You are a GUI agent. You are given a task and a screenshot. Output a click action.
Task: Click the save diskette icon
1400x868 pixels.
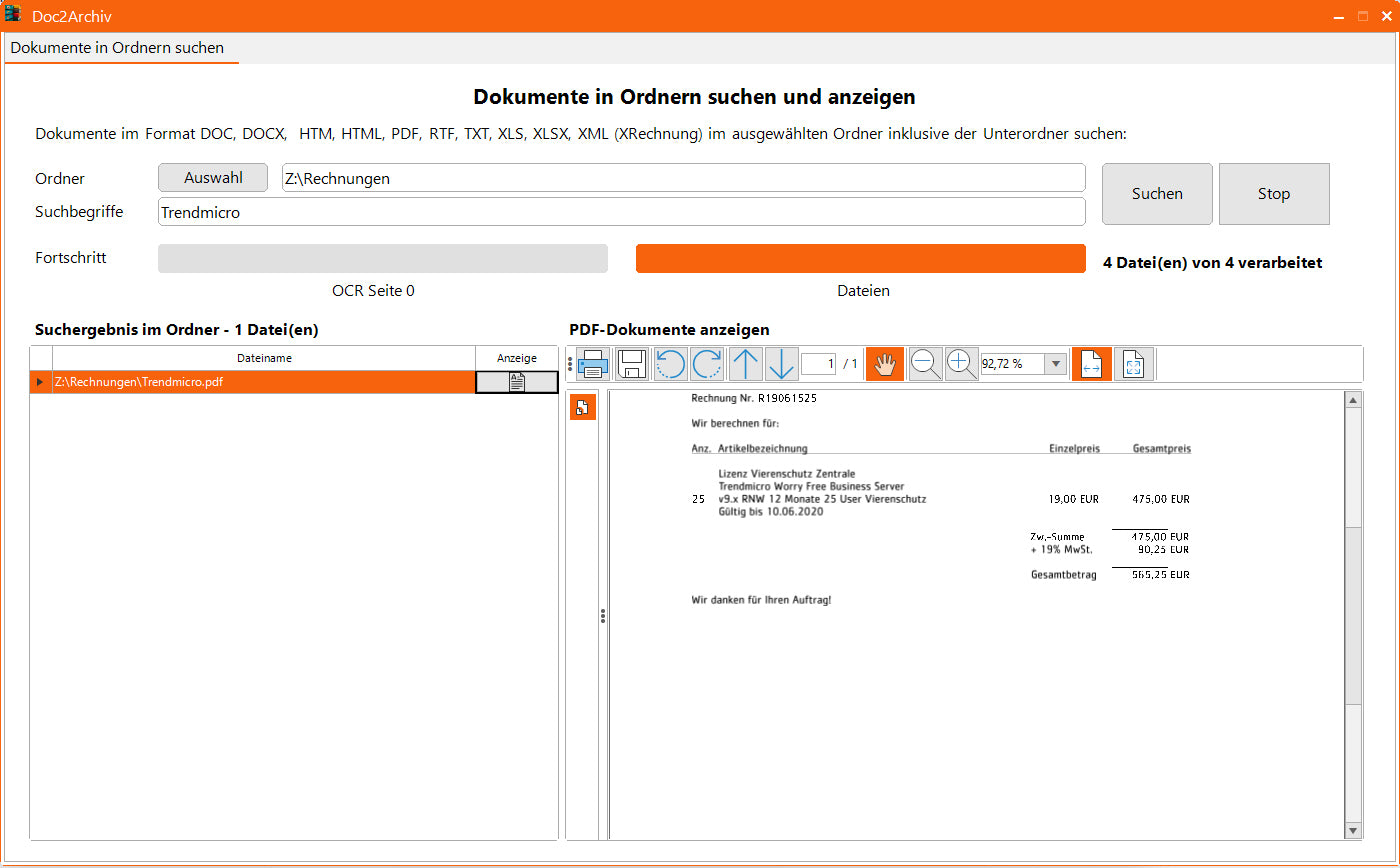(631, 364)
